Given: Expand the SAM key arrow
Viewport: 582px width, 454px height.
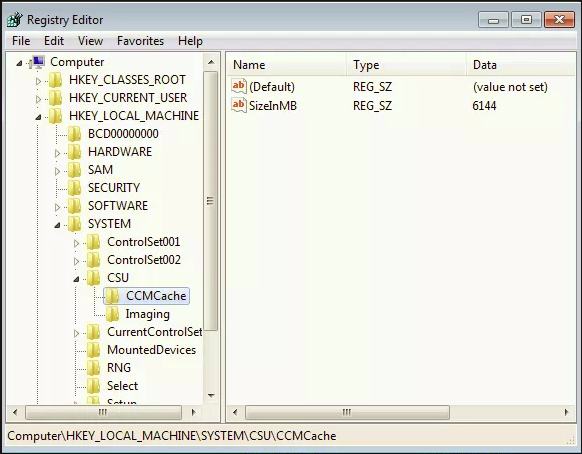Looking at the screenshot, I should 57,171.
